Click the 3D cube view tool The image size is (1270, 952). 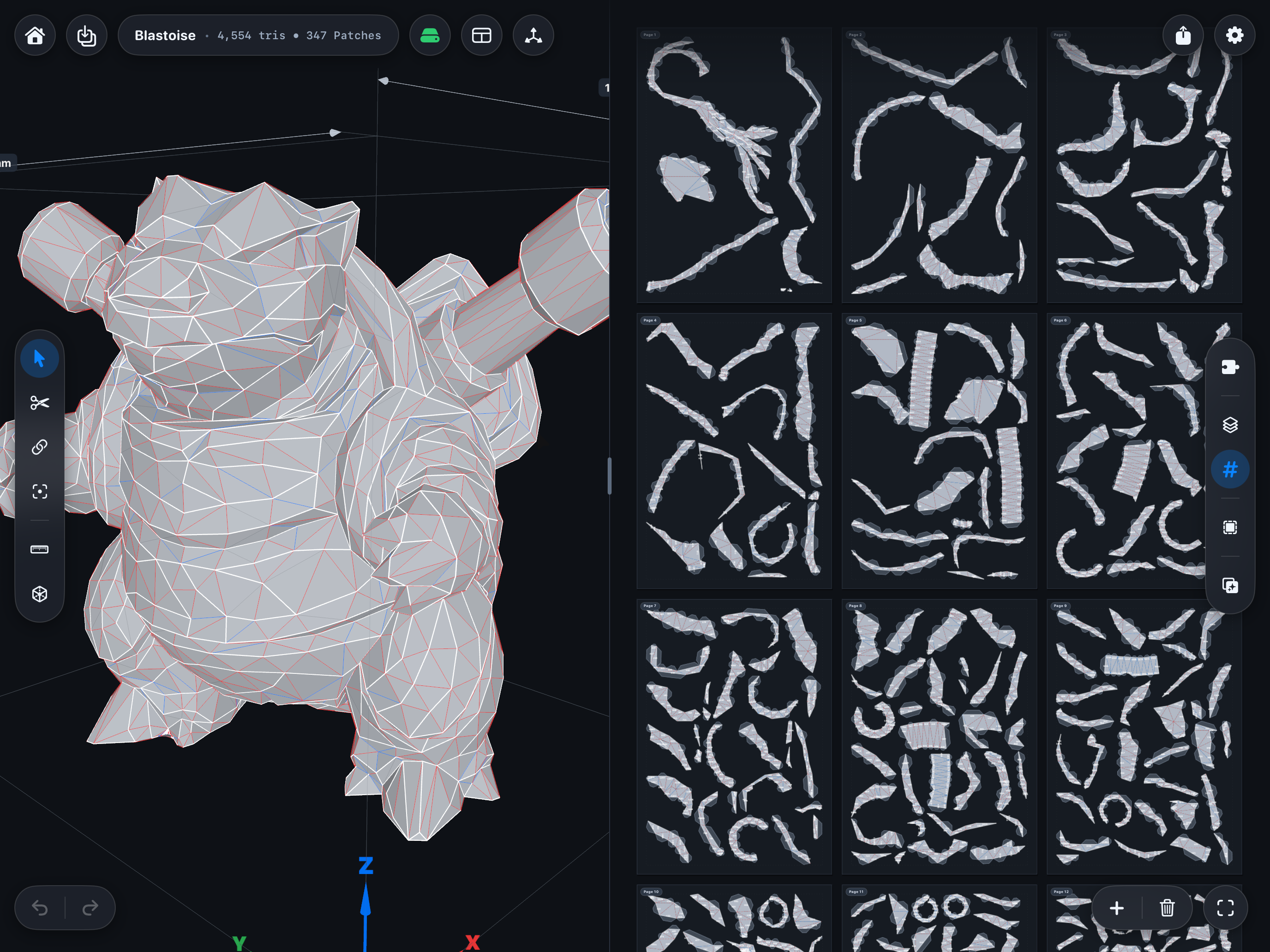click(x=40, y=594)
